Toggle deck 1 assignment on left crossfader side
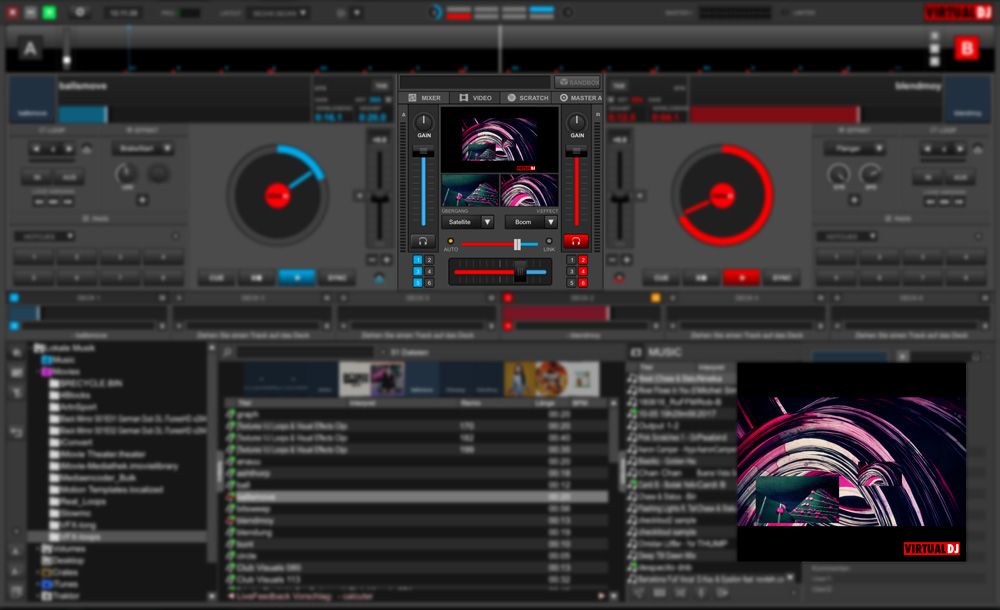The height and width of the screenshot is (610, 1000). coord(419,260)
